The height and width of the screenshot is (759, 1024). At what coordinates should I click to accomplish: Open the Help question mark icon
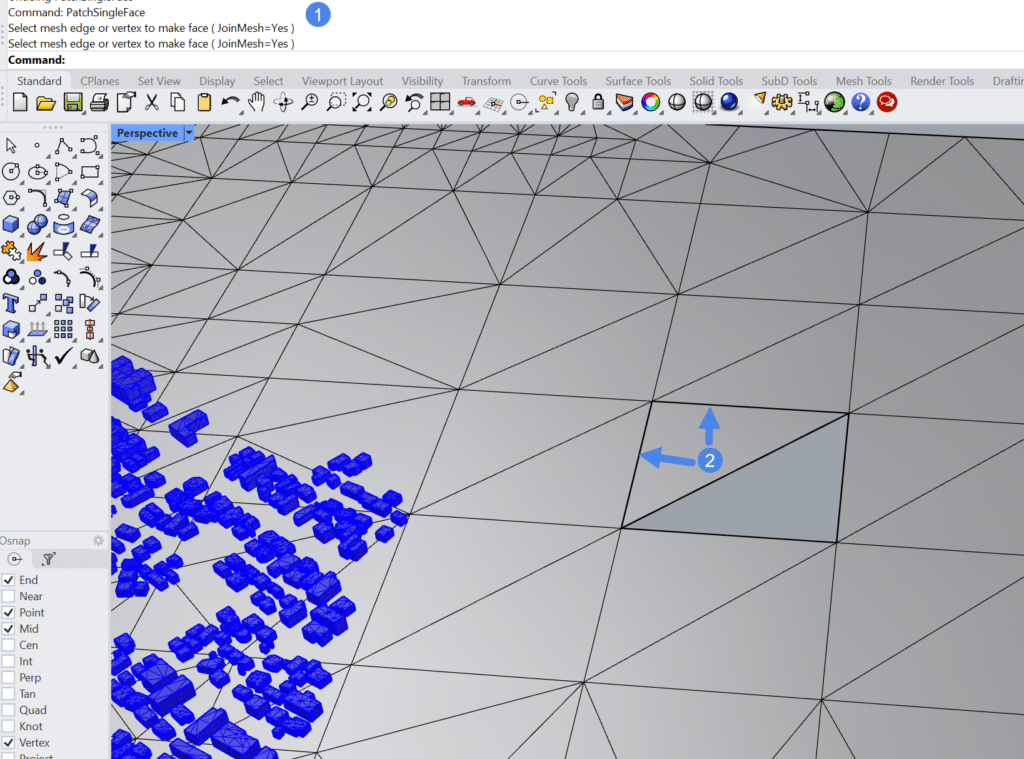860,102
